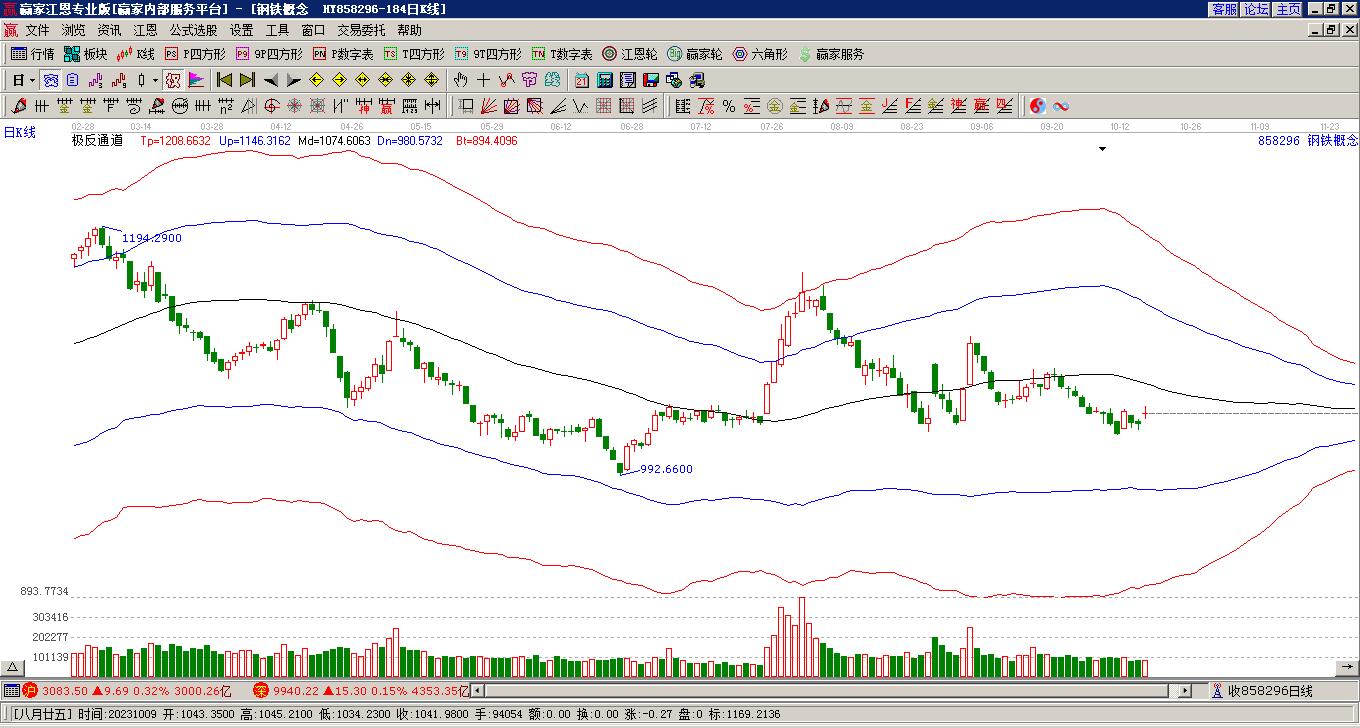Toggle the highlighted chart-overlay icon beside the 日 dropdown
The image size is (1360, 728).
[49, 80]
